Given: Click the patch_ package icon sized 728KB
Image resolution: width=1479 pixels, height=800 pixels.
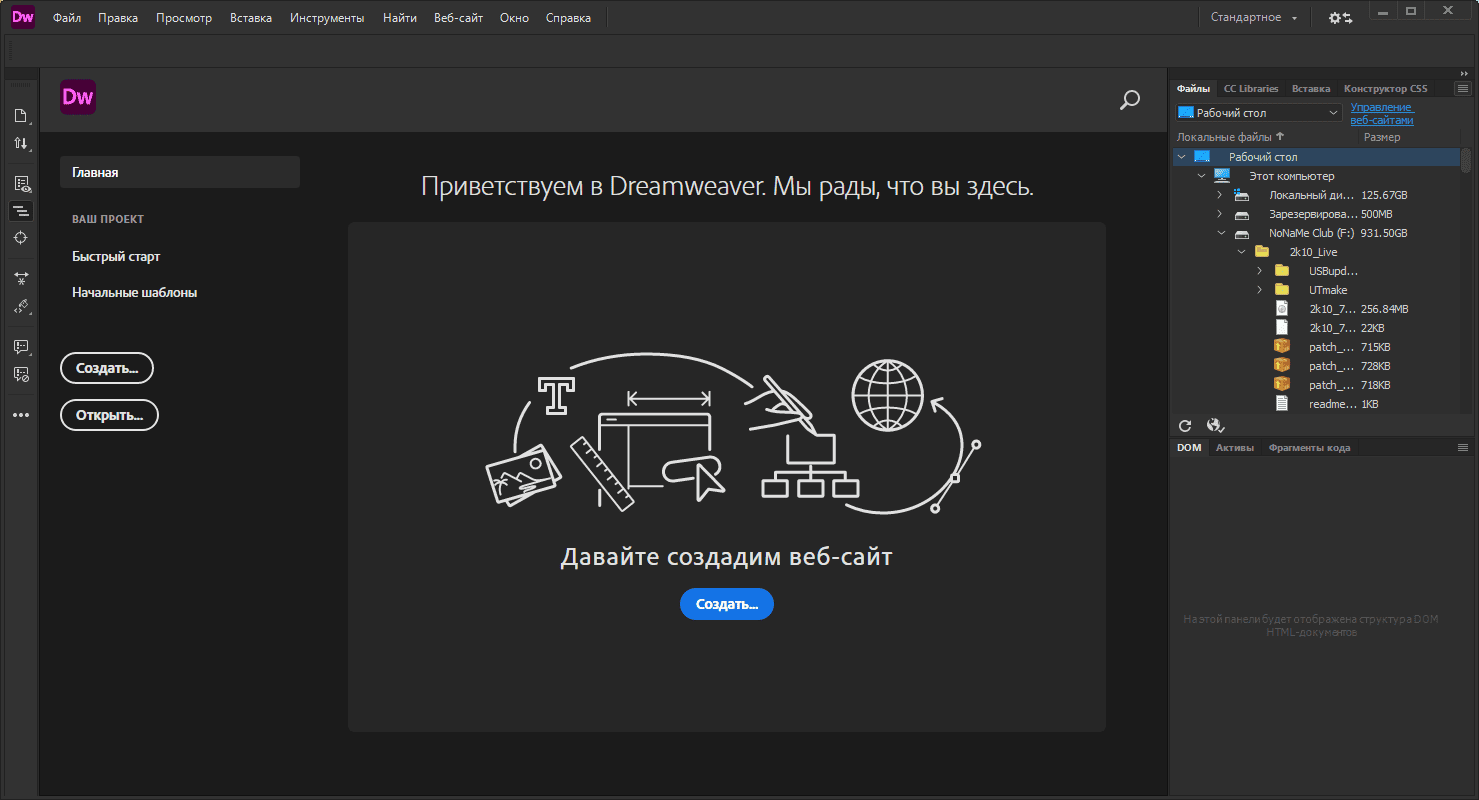Looking at the screenshot, I should pyautogui.click(x=1282, y=365).
